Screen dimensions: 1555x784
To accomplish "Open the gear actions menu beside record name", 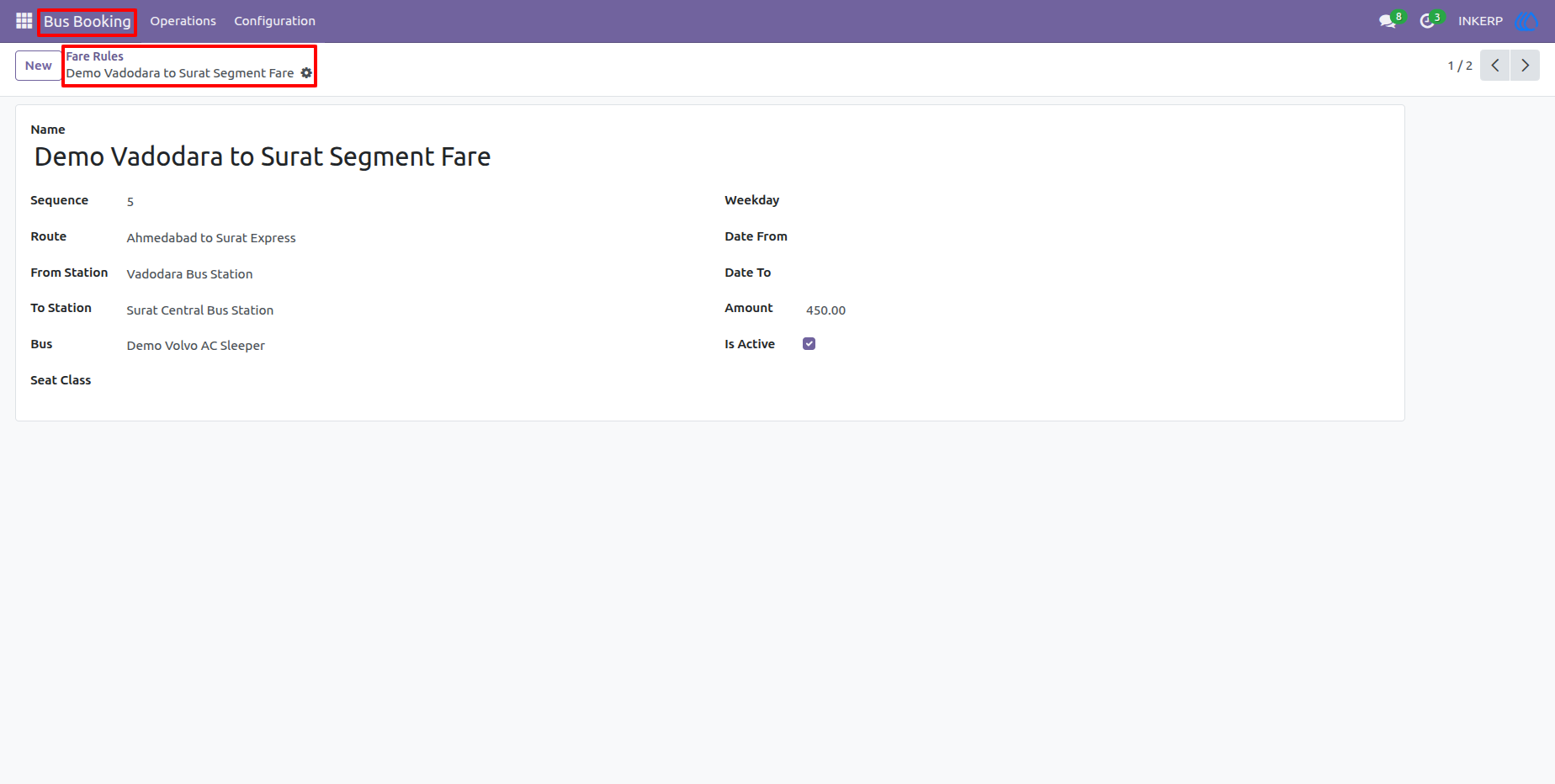I will pos(306,73).
